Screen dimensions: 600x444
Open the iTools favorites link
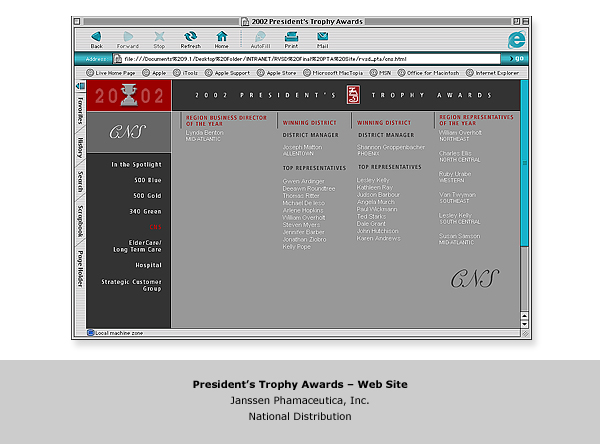tap(185, 73)
